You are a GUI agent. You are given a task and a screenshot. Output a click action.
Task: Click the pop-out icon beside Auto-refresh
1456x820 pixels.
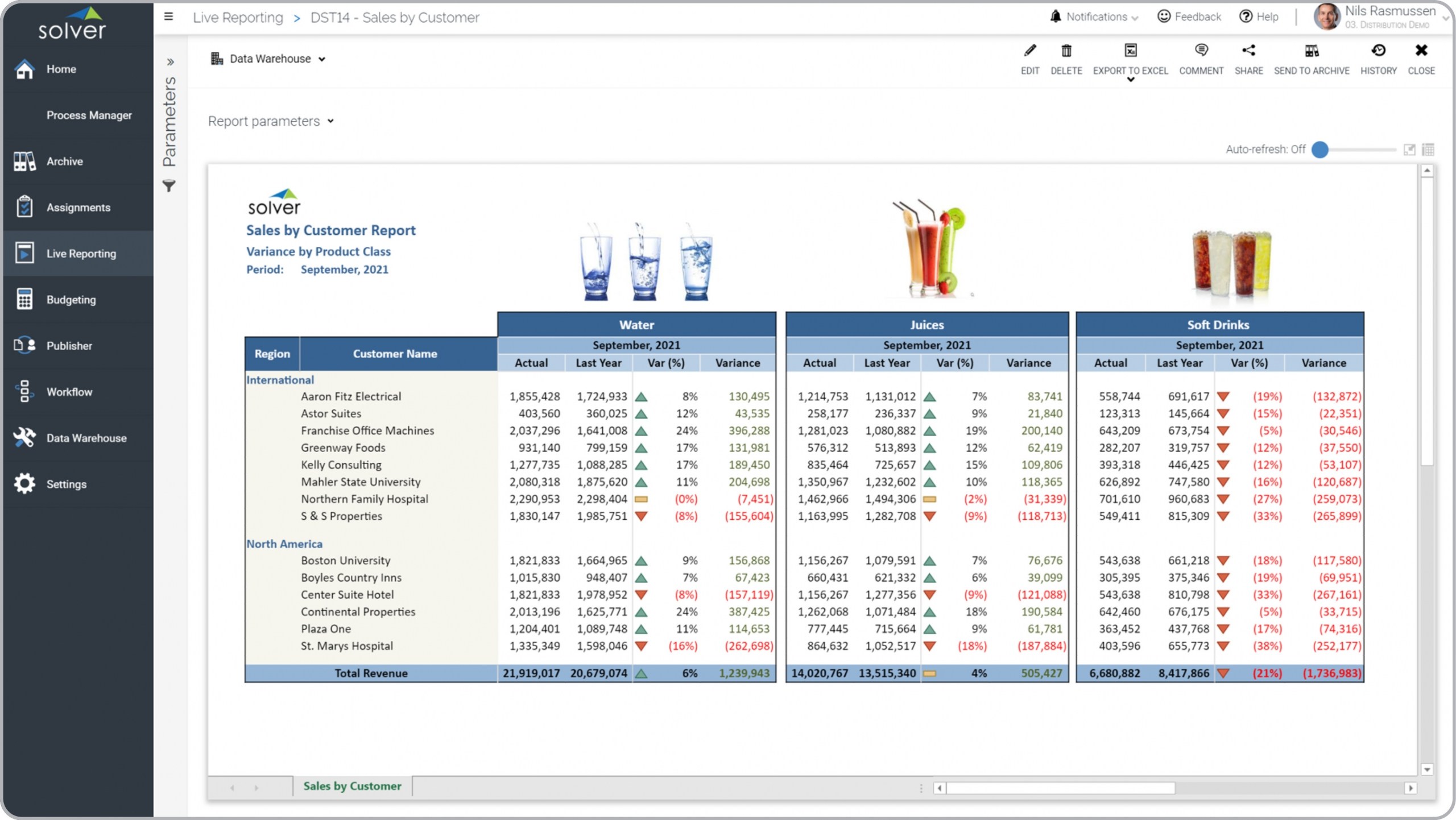click(1409, 150)
